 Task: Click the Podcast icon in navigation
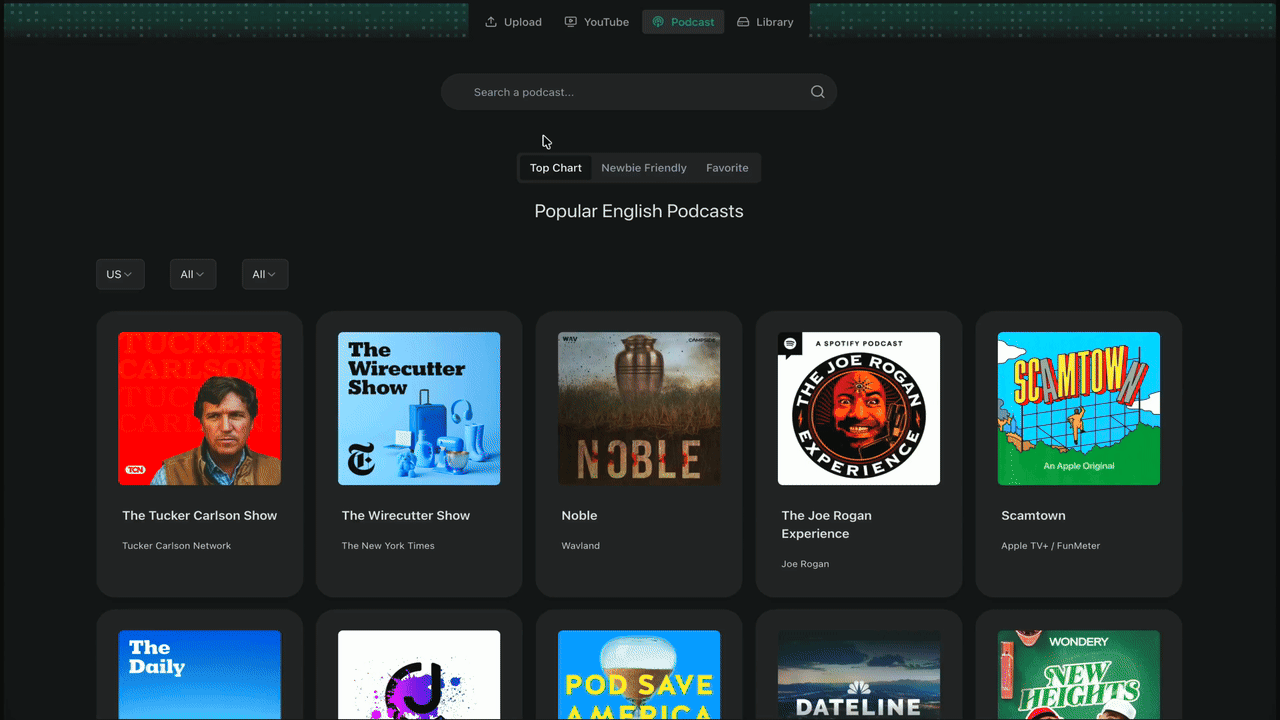click(658, 22)
